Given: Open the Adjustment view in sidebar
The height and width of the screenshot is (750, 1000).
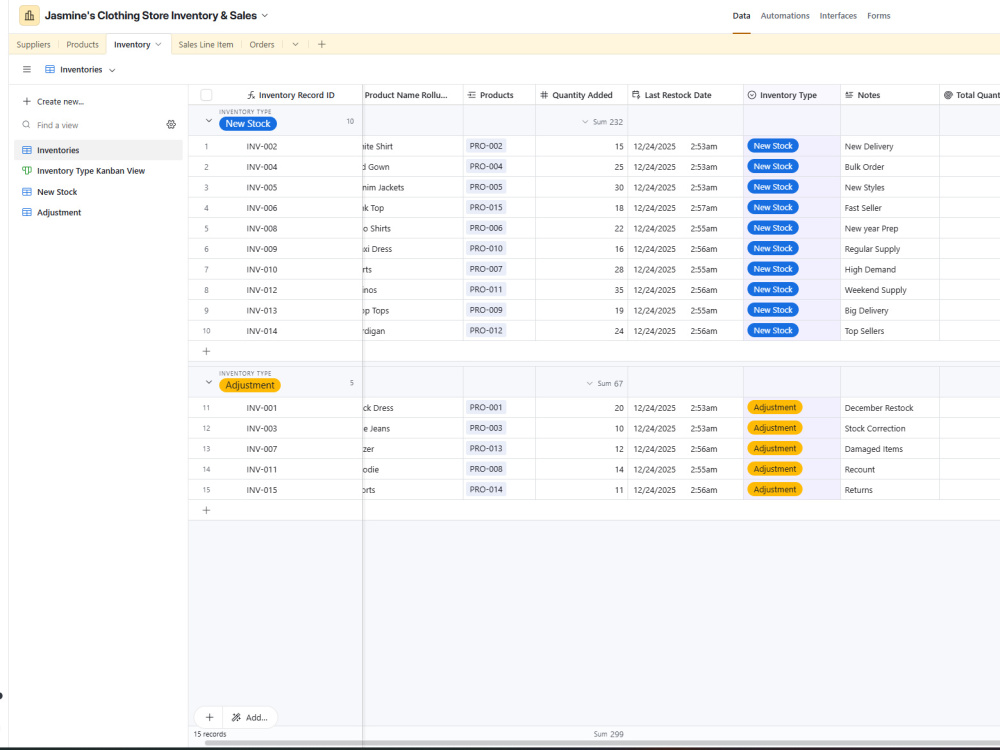Looking at the screenshot, I should 98,212.
